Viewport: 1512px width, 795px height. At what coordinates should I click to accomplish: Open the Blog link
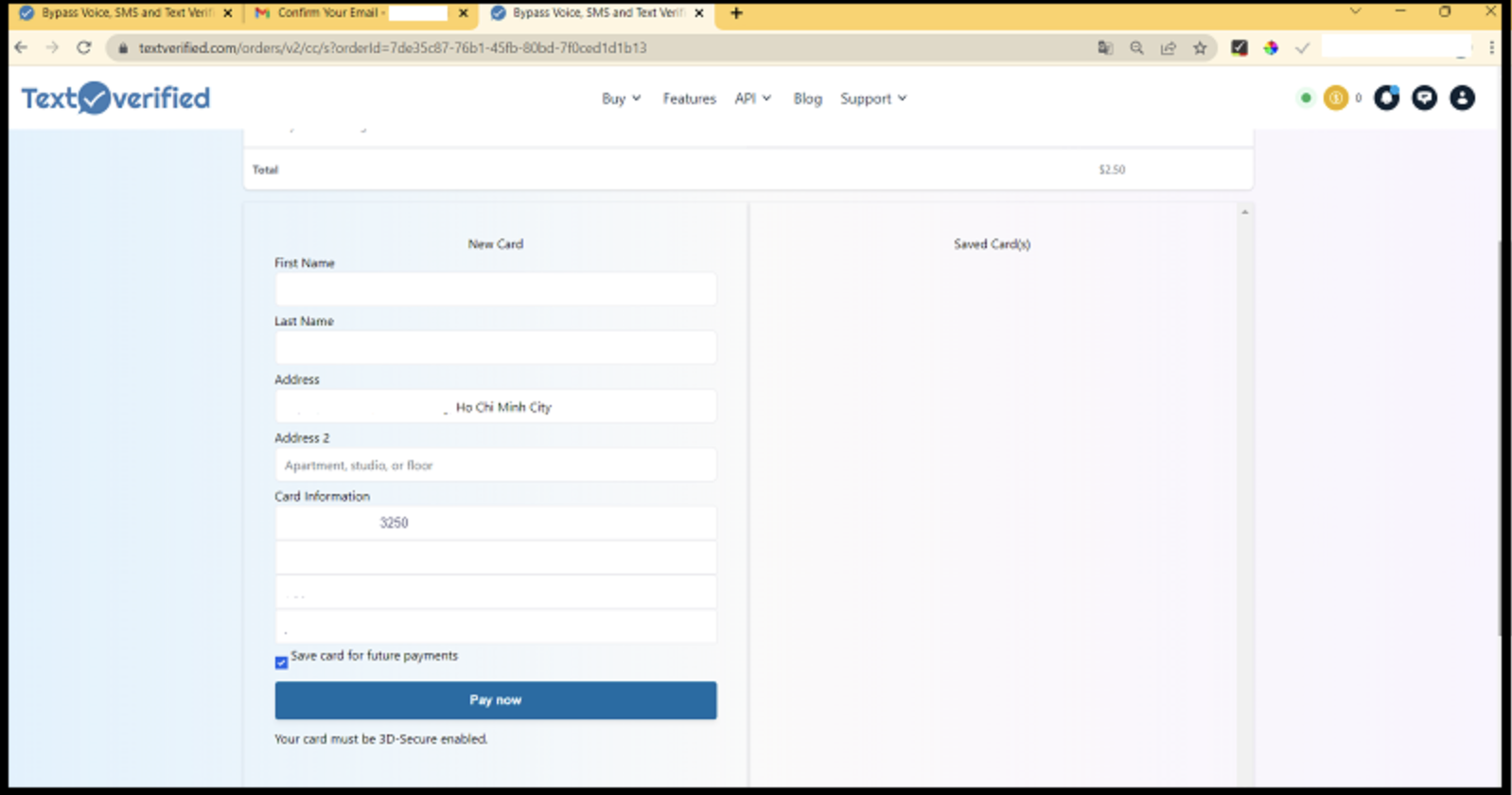point(807,98)
